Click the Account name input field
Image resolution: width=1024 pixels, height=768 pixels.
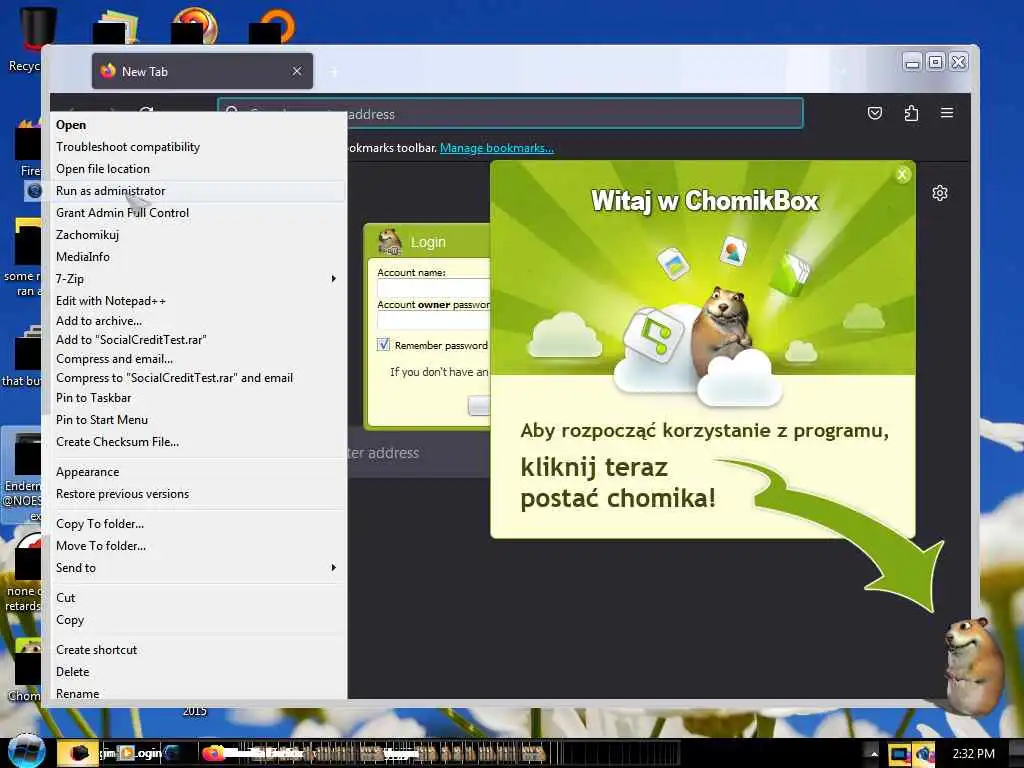tap(434, 288)
